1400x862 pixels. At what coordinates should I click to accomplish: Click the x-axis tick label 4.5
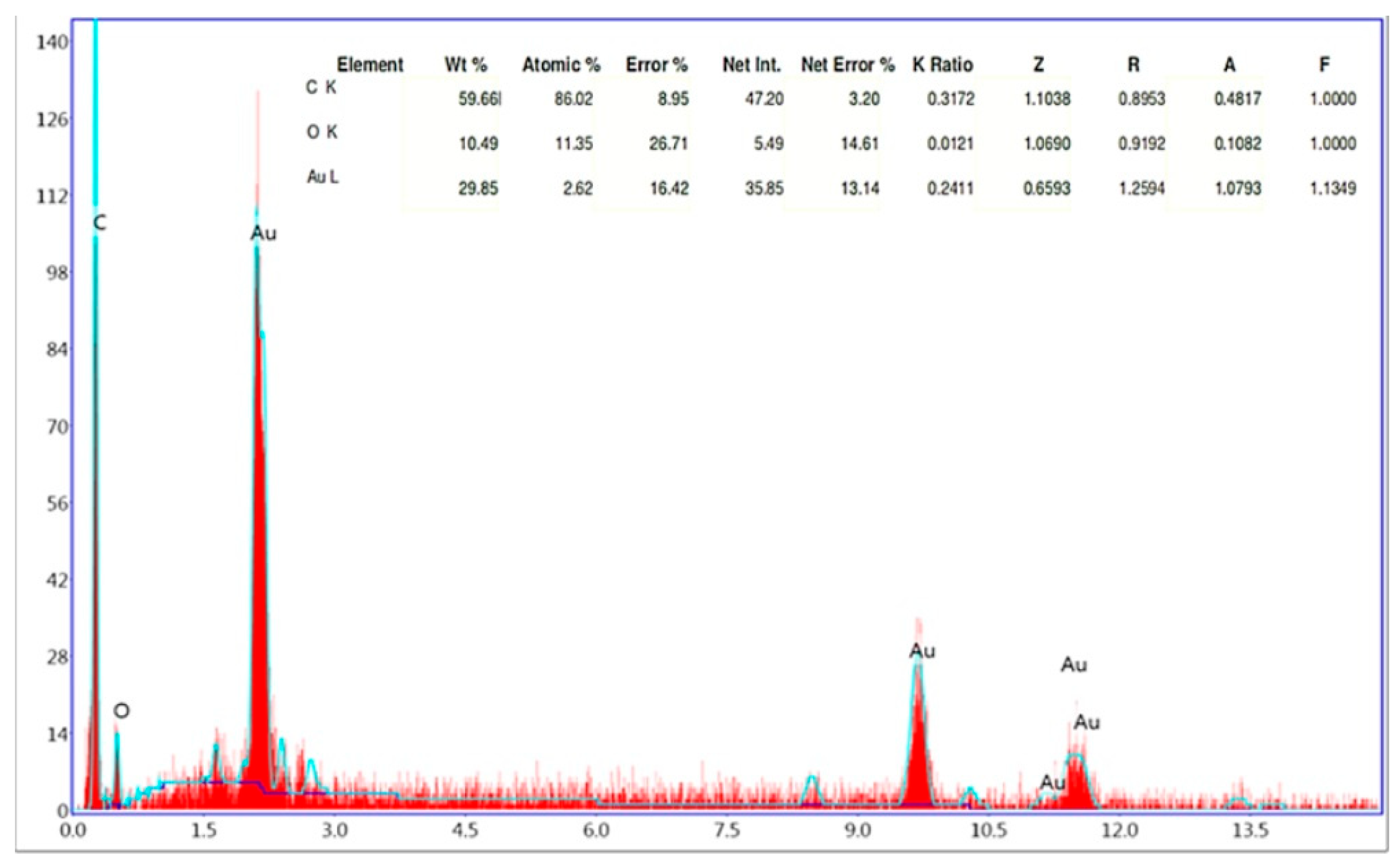[466, 831]
